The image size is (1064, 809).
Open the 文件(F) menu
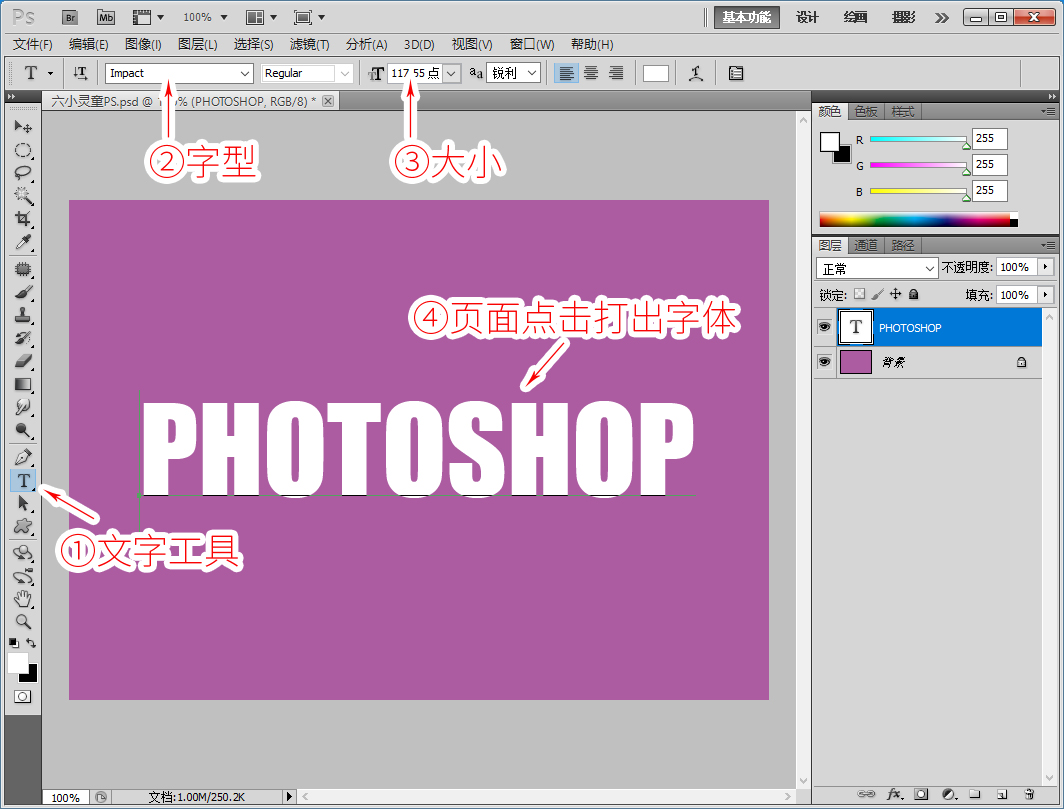(x=33, y=44)
